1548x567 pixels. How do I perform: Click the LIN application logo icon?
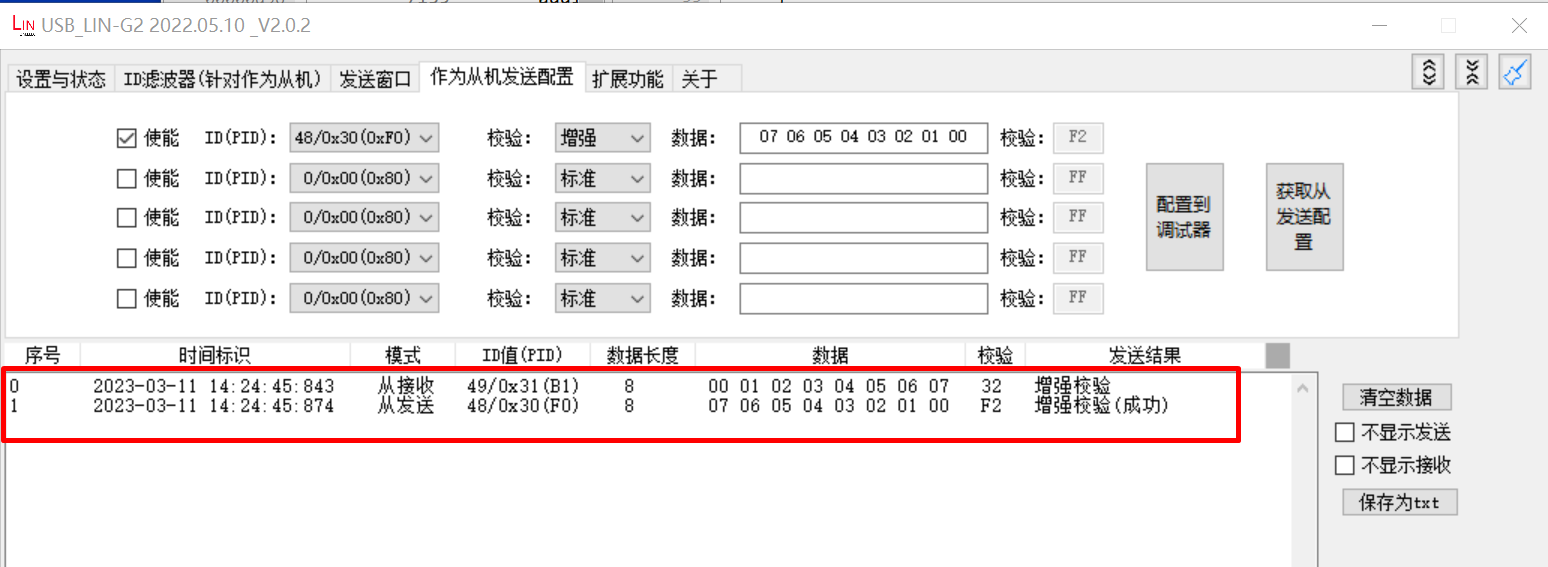point(23,25)
